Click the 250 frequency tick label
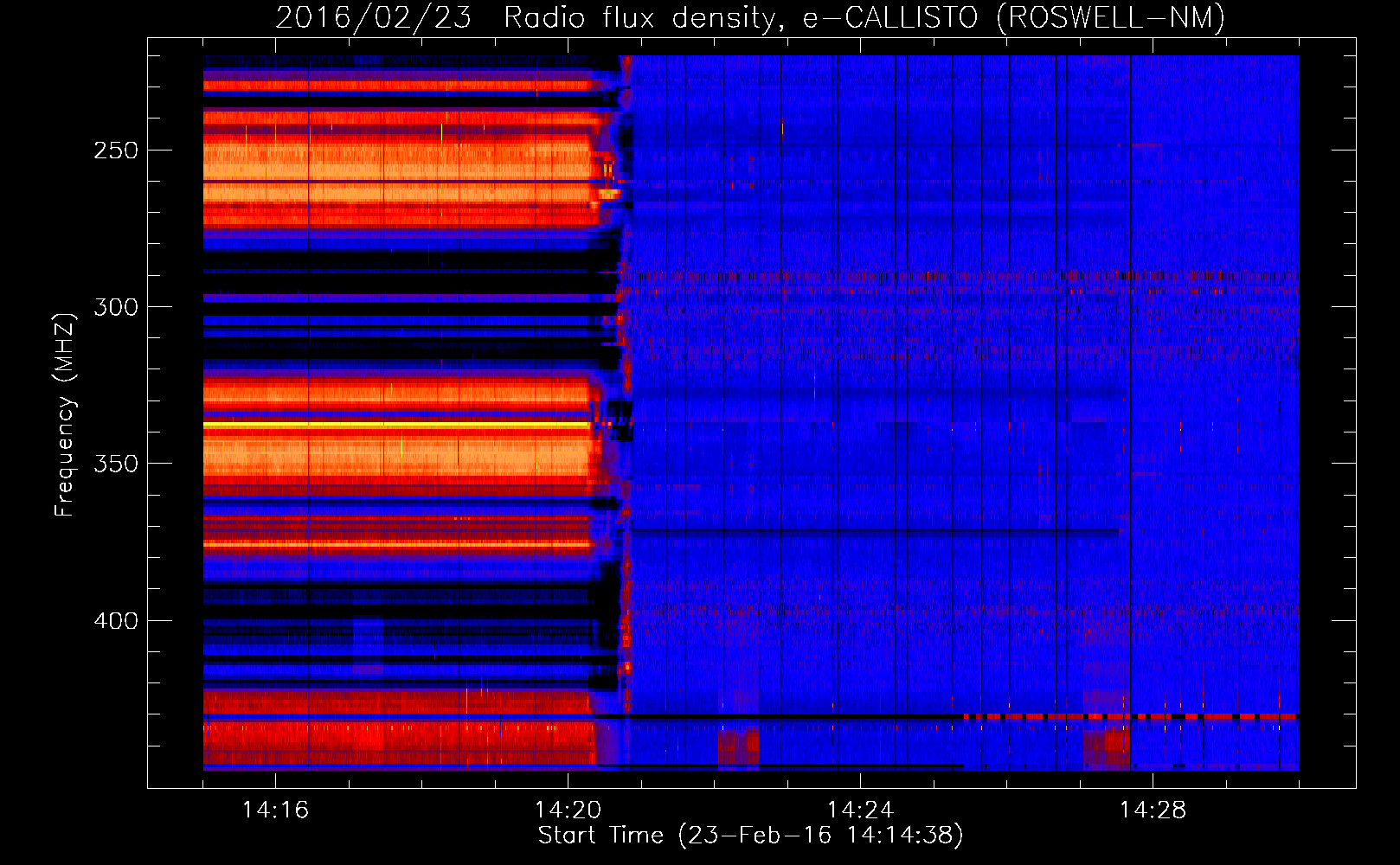This screenshot has width=1400, height=865. click(116, 151)
